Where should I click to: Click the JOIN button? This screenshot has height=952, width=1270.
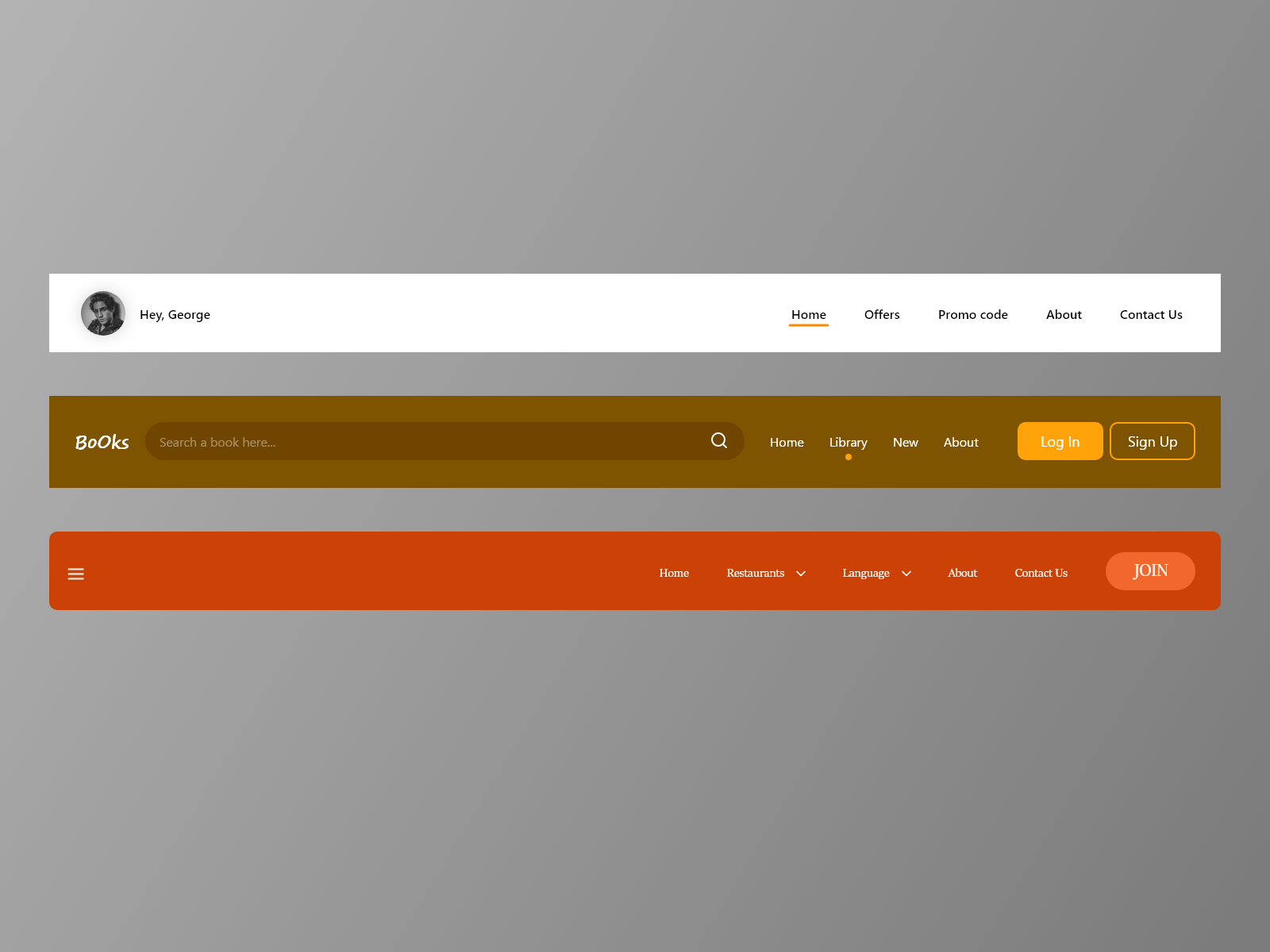tap(1149, 571)
